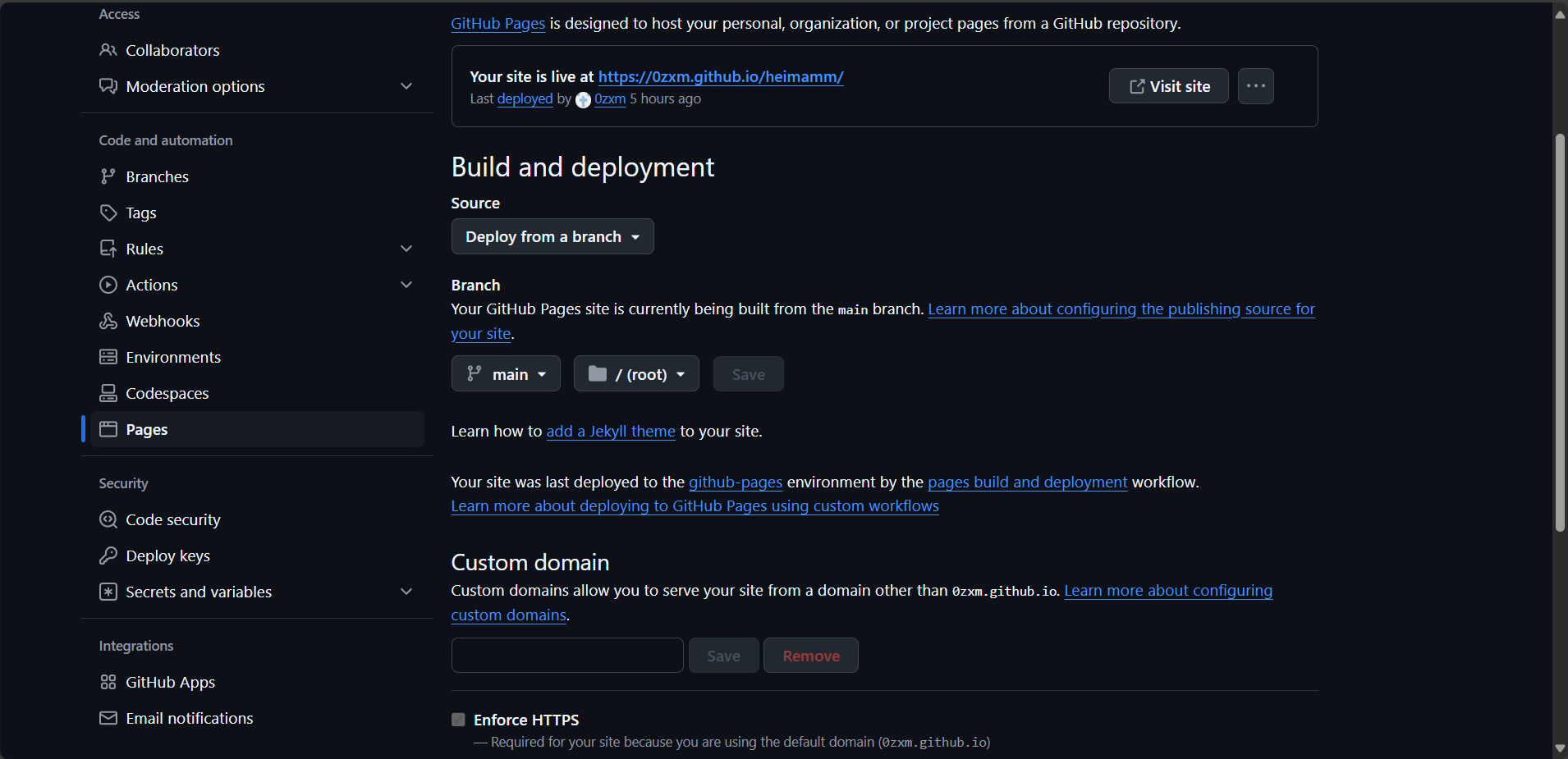
Task: Expand the Moderation options section
Action: 406,86
